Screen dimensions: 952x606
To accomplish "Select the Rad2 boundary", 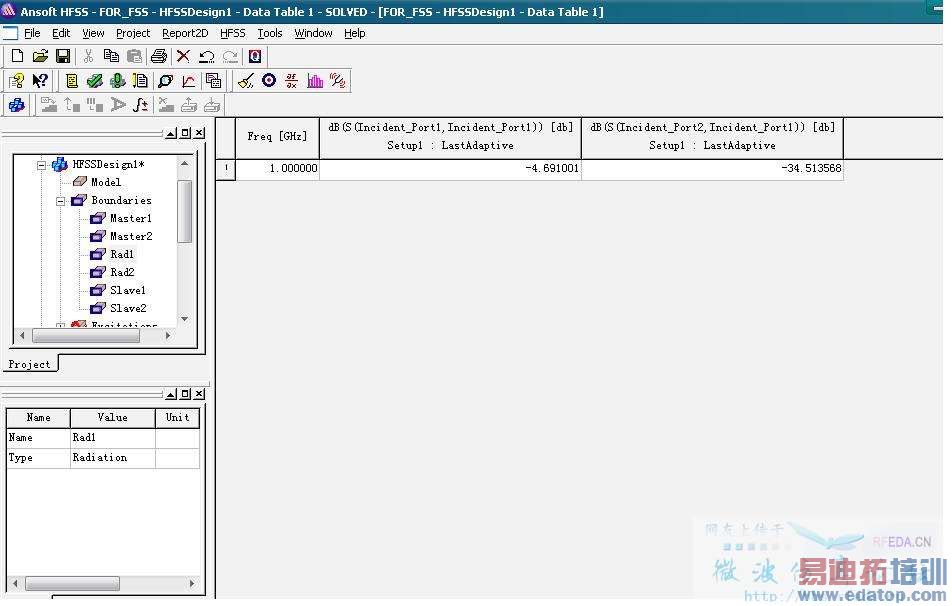I will coord(121,272).
